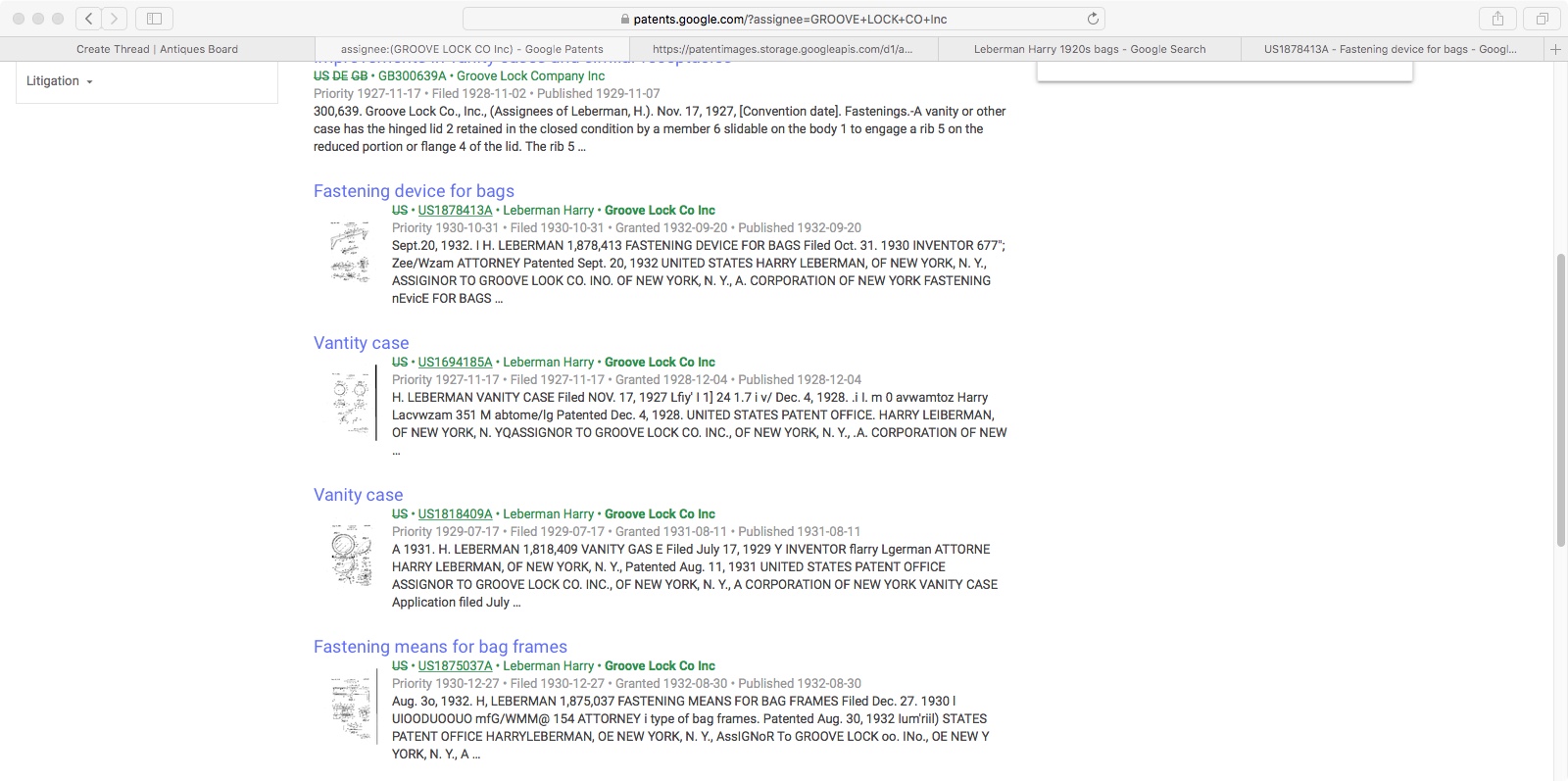This screenshot has height=781, width=1568.
Task: Switch to the Leberman Harry 1920s bags tab
Action: pyautogui.click(x=1089, y=49)
